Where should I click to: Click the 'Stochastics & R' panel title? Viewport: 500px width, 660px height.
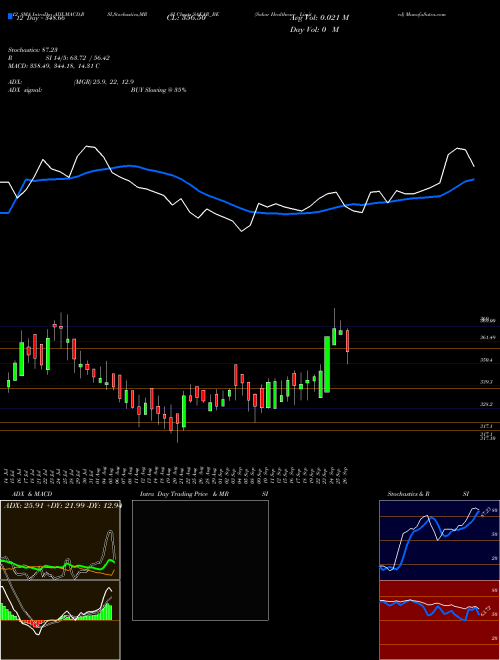(409, 494)
